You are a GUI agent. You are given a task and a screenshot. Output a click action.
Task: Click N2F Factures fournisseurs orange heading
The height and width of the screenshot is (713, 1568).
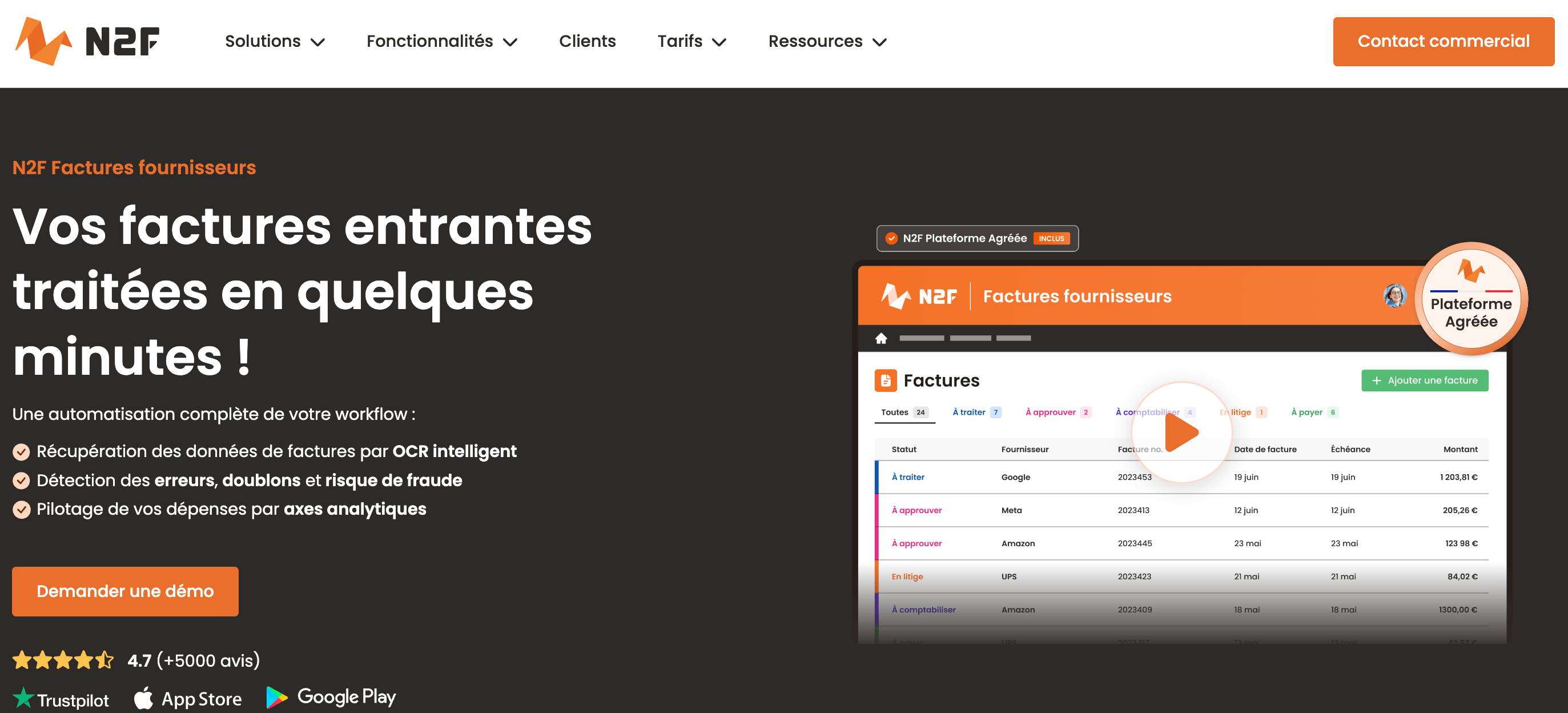pos(134,167)
